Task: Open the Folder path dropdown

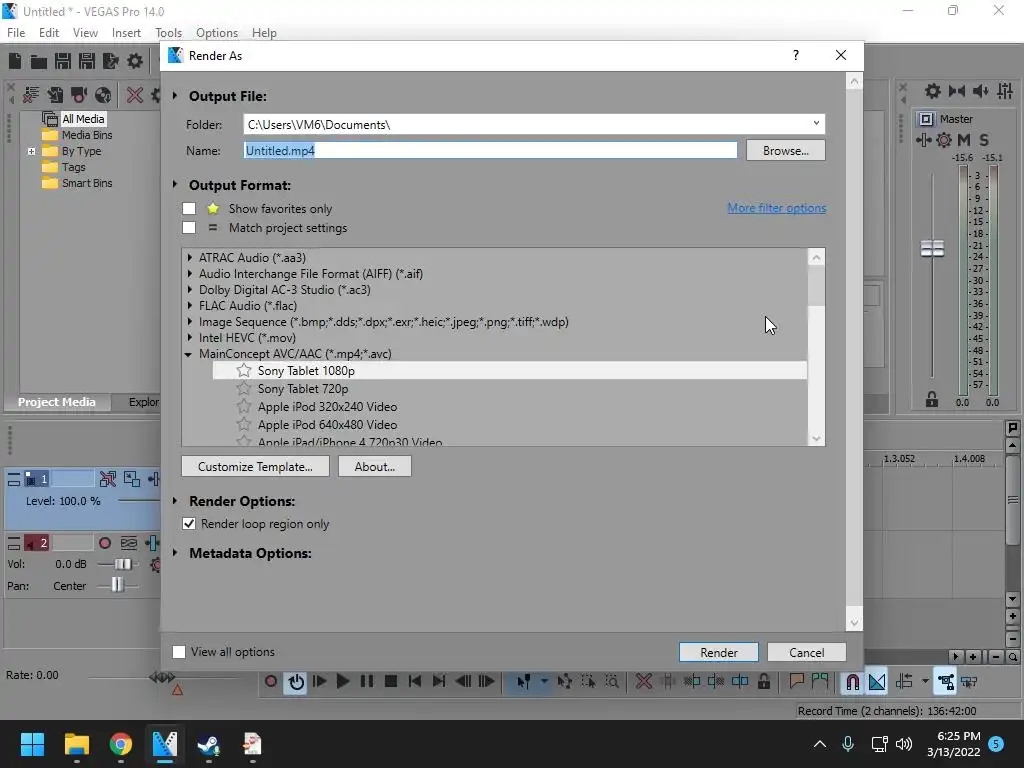Action: coord(816,123)
